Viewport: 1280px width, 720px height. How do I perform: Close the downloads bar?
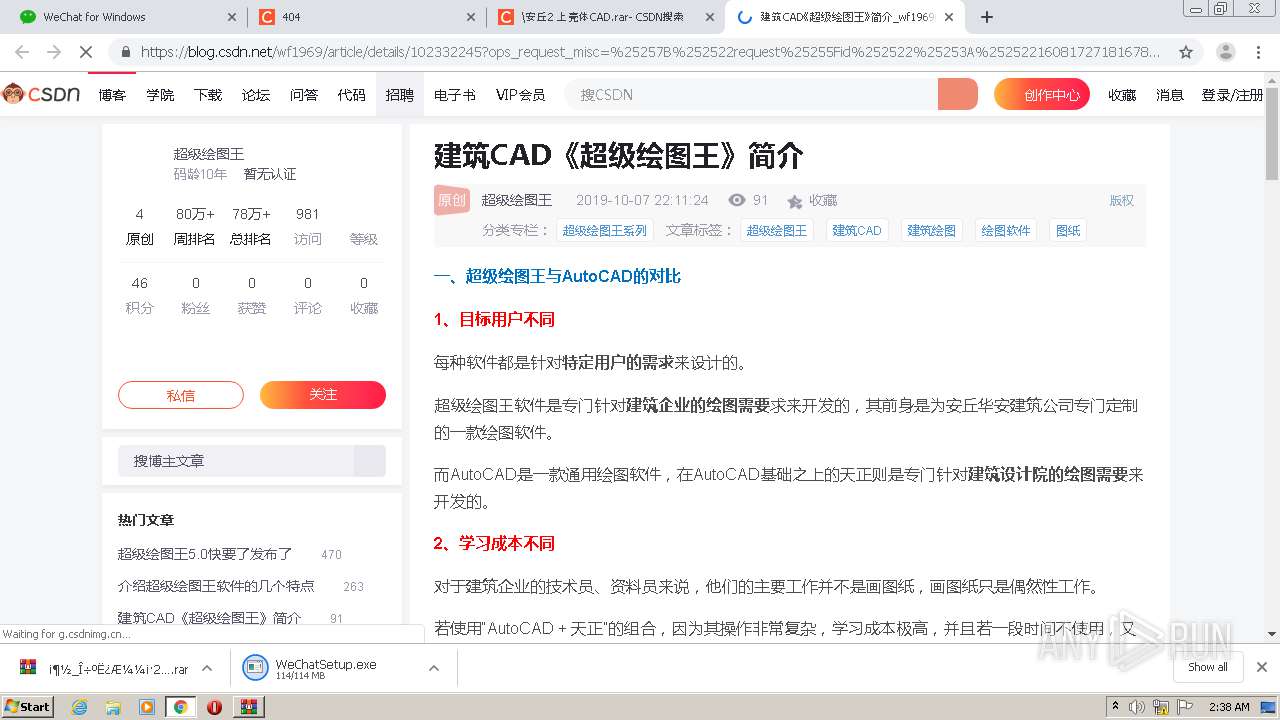click(x=1262, y=667)
